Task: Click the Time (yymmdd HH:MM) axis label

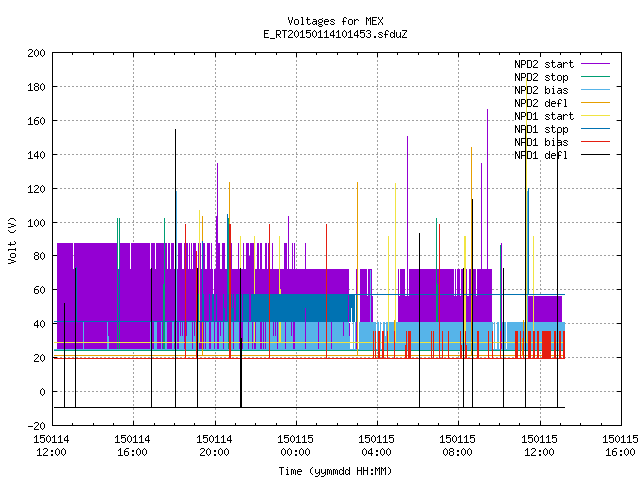Action: click(x=335, y=471)
